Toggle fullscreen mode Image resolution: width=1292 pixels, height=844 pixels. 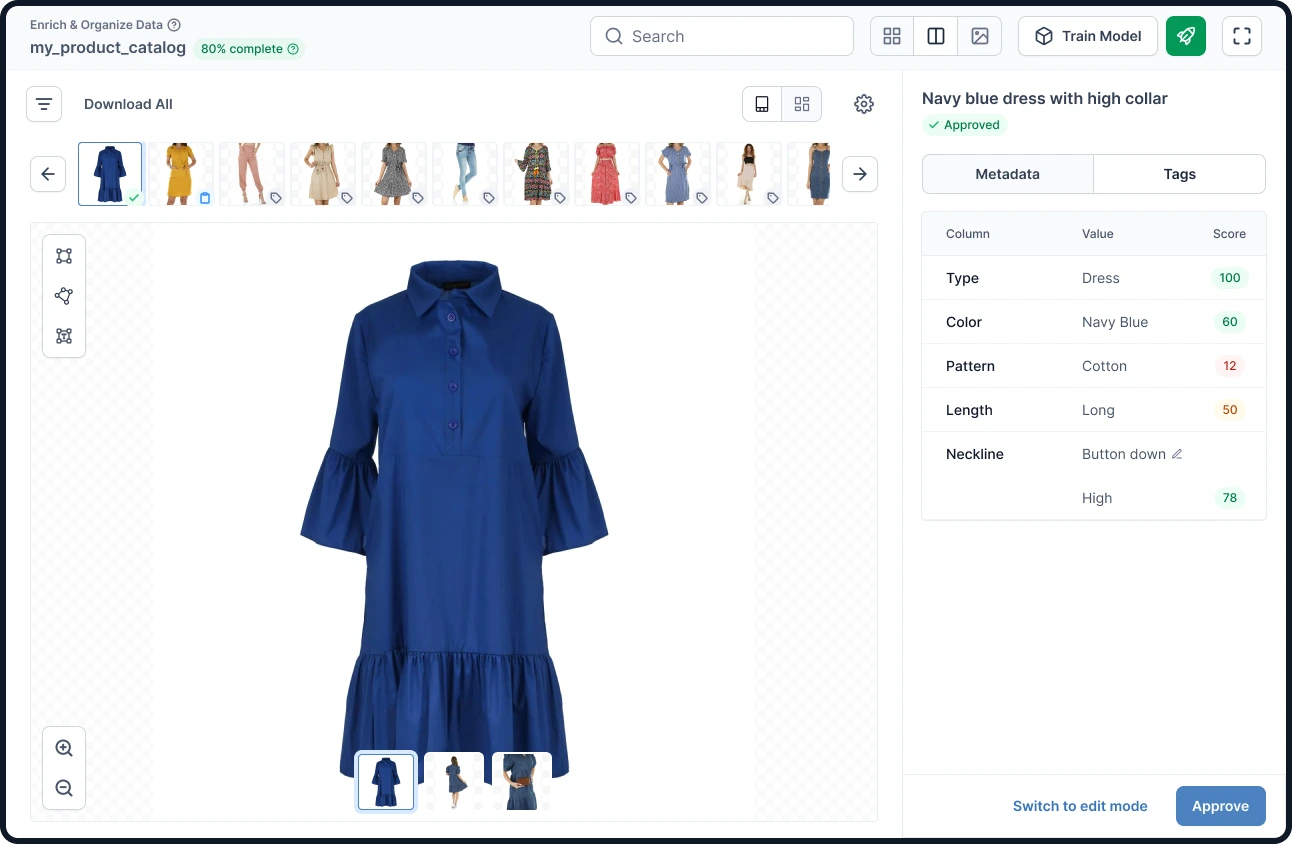(1242, 36)
